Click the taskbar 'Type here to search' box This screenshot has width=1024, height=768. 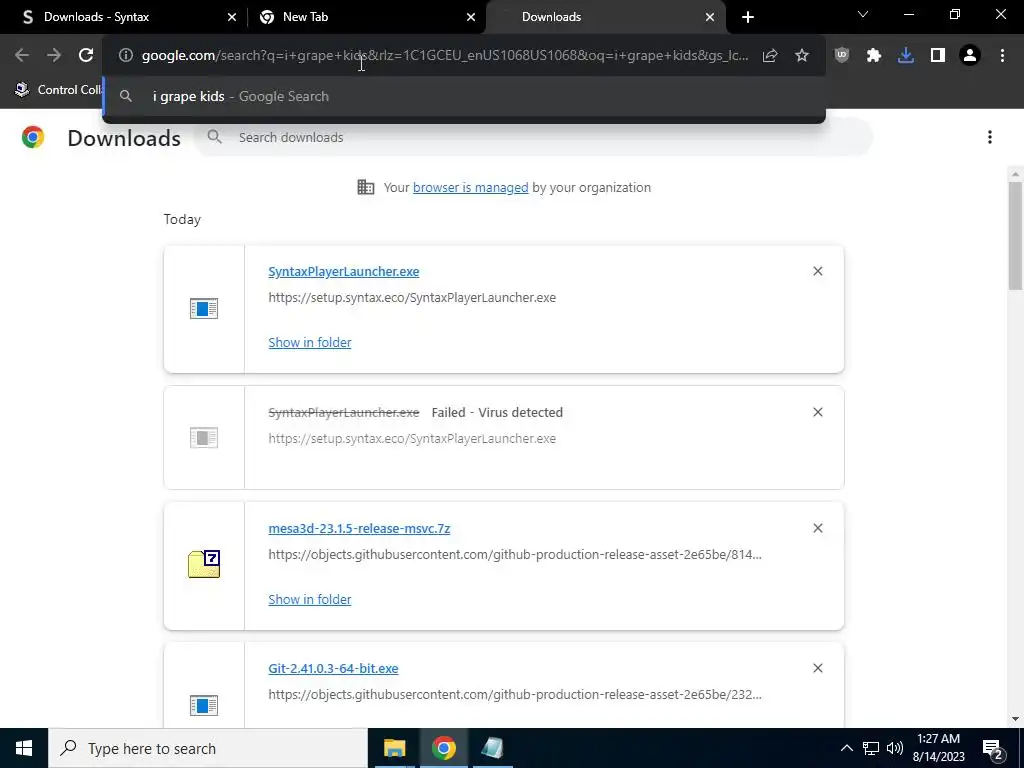pyautogui.click(x=208, y=748)
